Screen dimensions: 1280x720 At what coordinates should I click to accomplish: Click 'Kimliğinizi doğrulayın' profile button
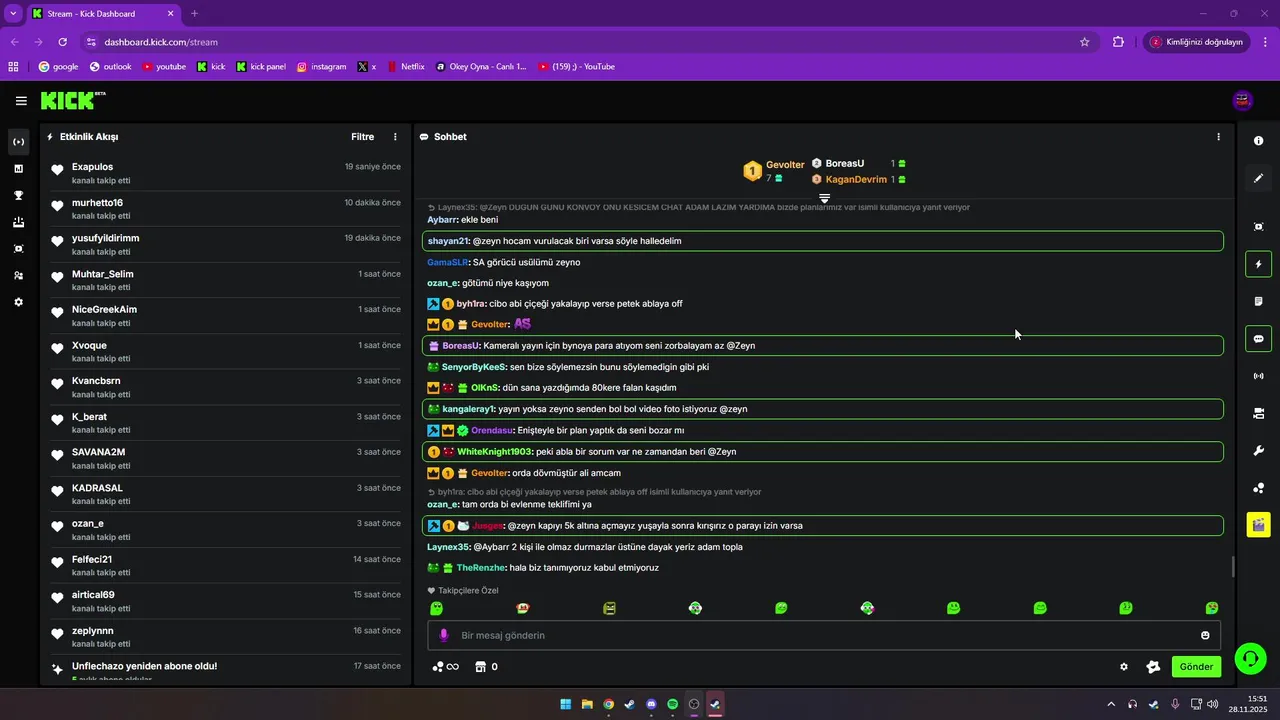[x=1196, y=42]
